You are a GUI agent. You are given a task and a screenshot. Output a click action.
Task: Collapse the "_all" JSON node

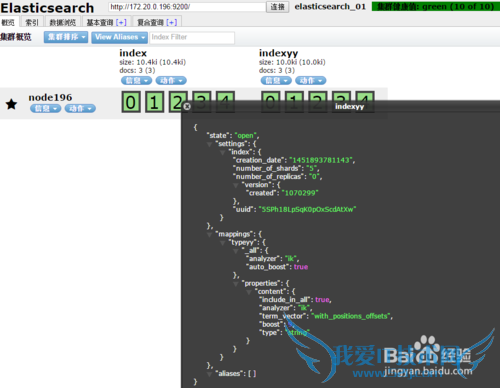236,251
